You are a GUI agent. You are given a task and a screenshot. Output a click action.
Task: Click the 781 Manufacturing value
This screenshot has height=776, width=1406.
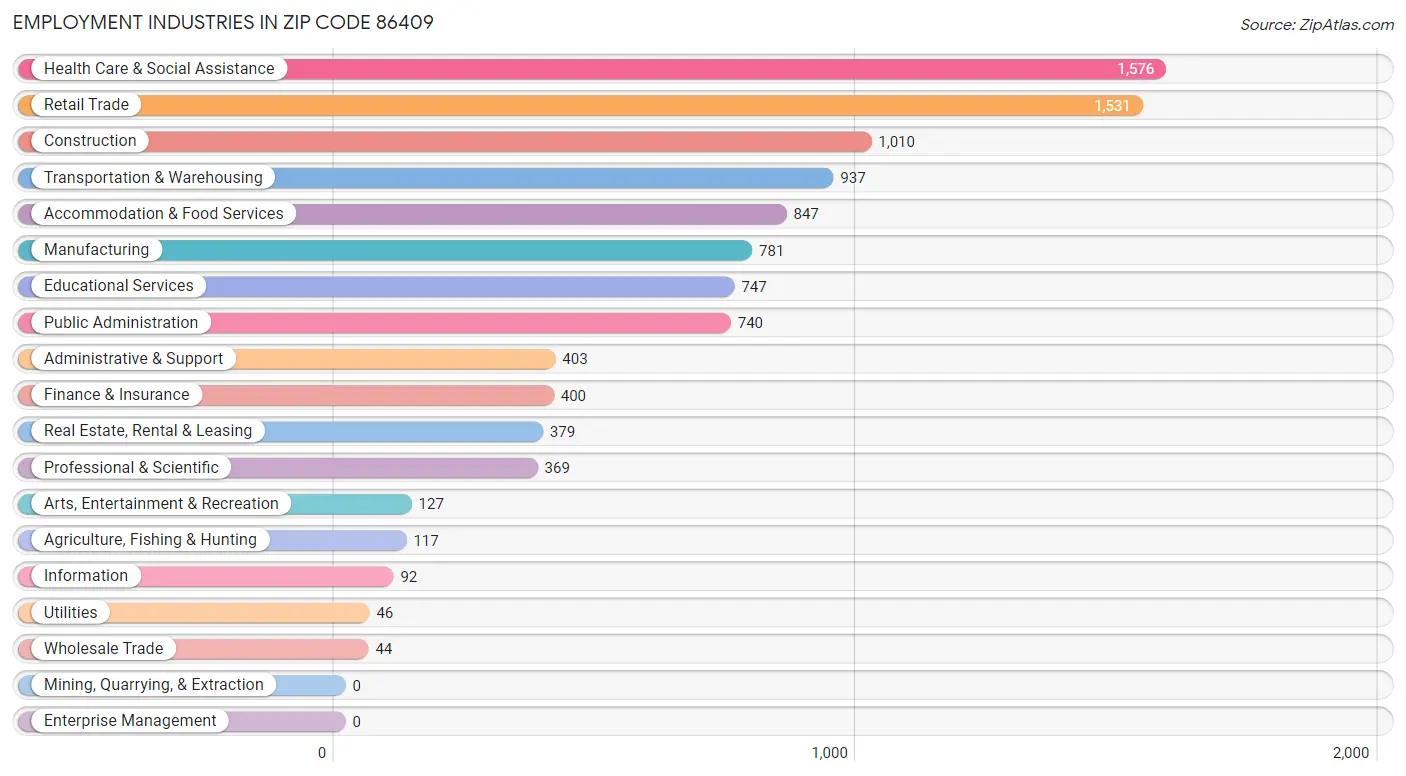point(771,251)
